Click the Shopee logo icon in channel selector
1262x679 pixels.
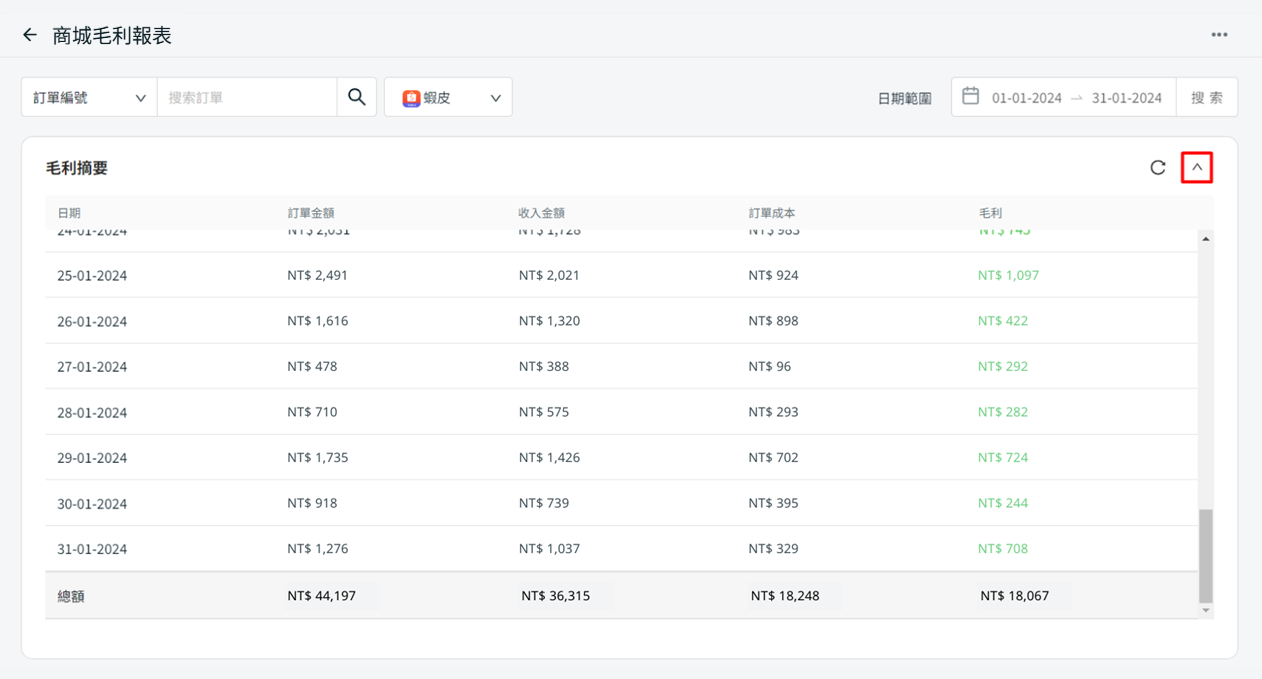click(411, 98)
